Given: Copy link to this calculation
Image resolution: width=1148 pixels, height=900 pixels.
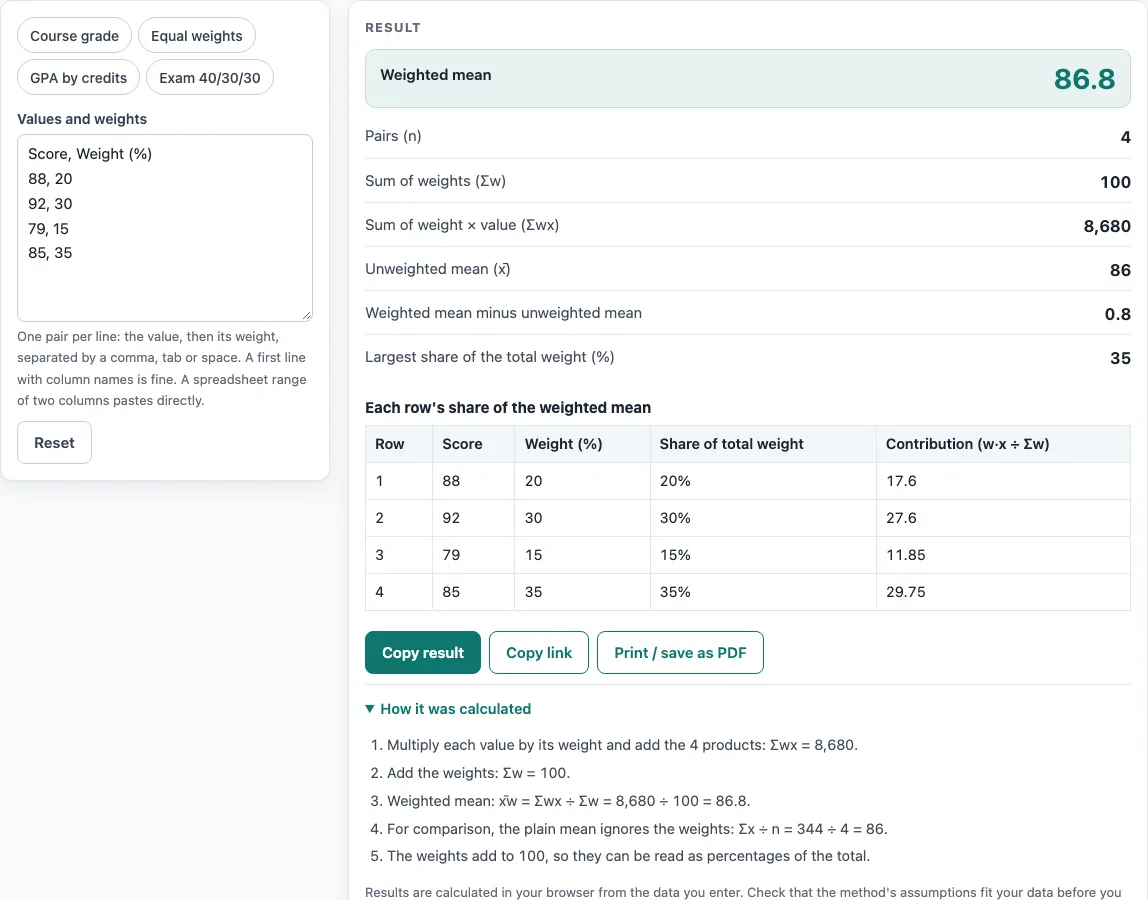Looking at the screenshot, I should [x=538, y=652].
